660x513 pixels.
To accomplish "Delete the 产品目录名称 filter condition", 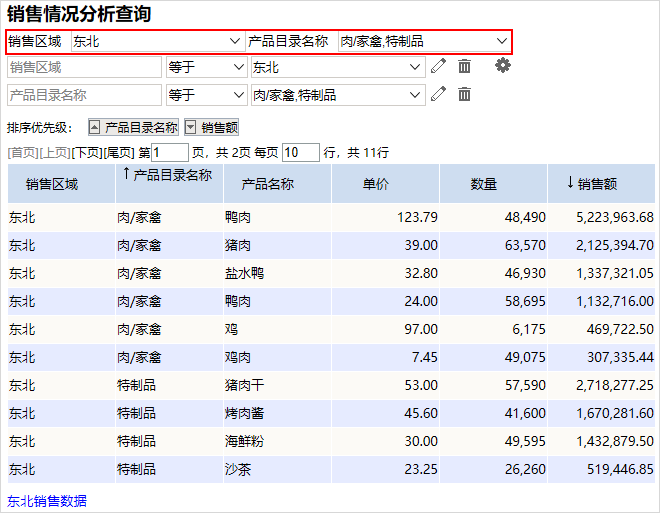I will click(464, 94).
